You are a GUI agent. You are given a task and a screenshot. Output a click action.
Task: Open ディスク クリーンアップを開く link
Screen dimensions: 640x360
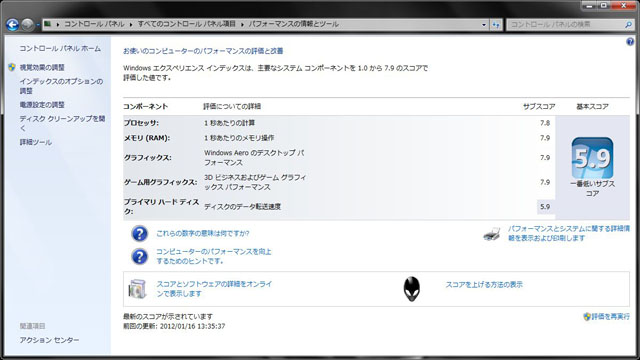pos(62,123)
